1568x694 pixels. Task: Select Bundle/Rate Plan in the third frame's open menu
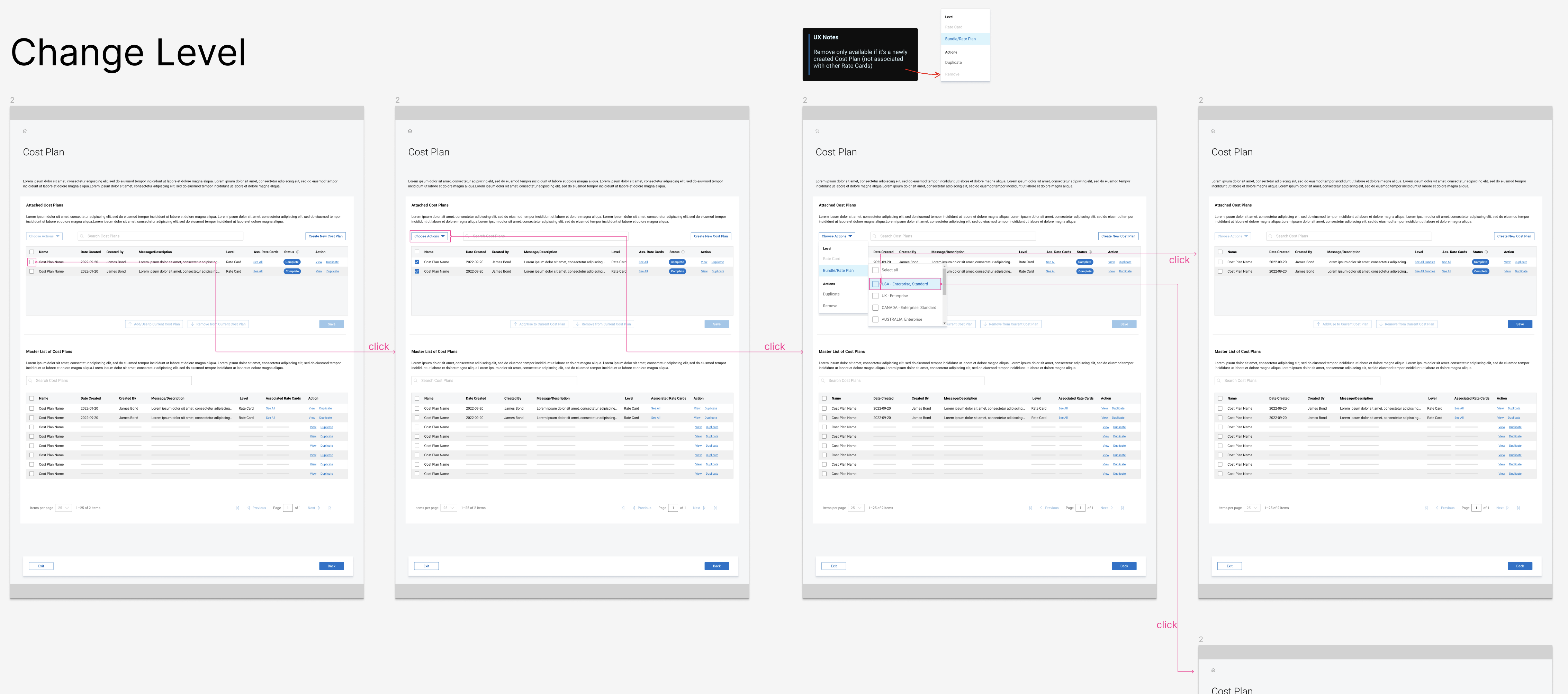[x=838, y=271]
